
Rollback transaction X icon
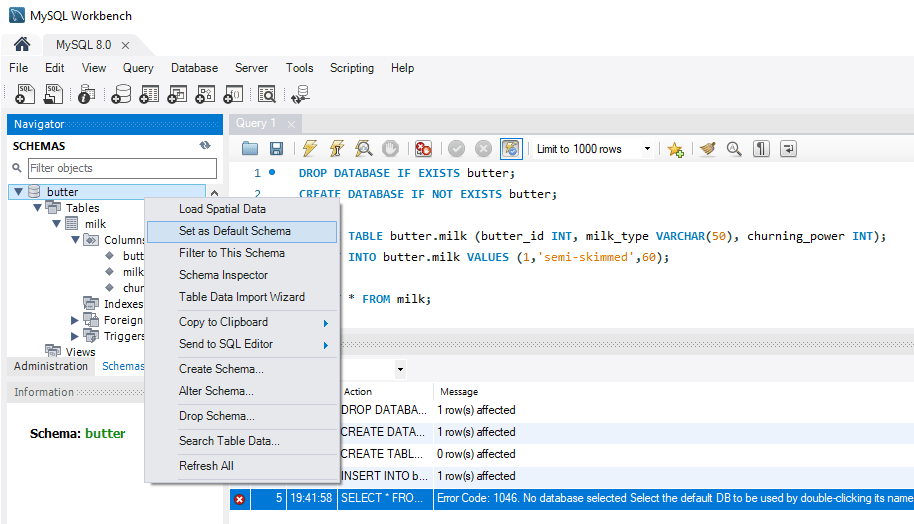[483, 149]
